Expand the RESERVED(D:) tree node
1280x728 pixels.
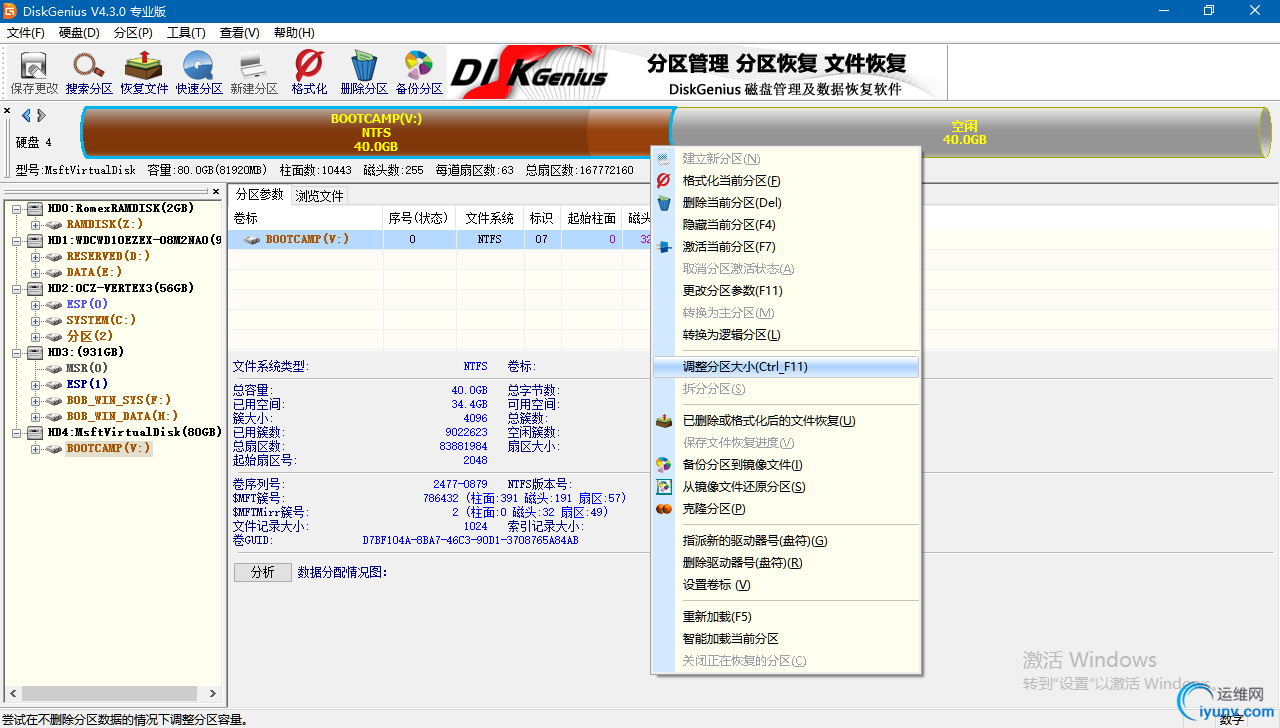(35, 256)
